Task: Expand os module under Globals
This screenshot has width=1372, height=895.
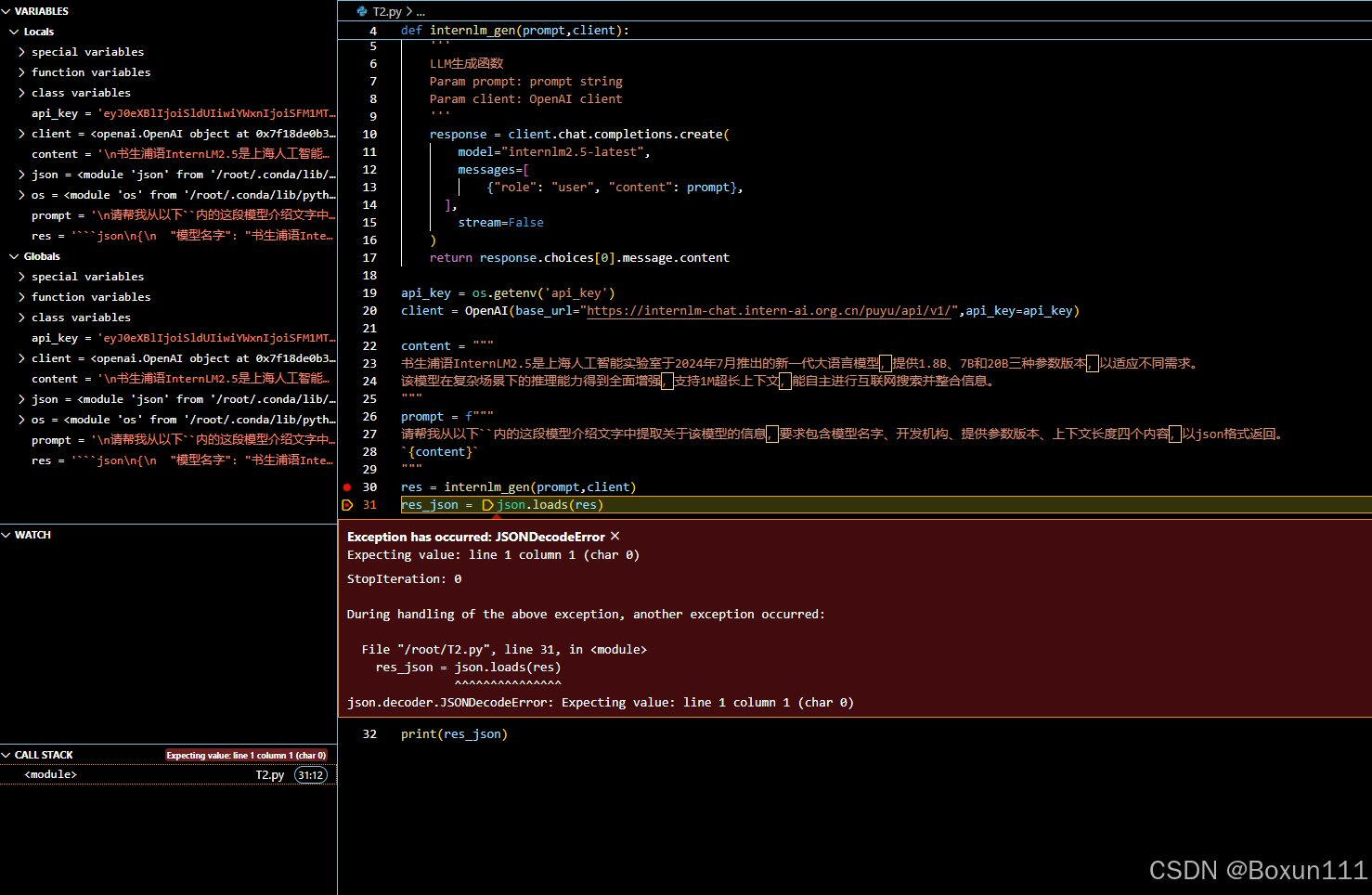Action: pos(21,420)
